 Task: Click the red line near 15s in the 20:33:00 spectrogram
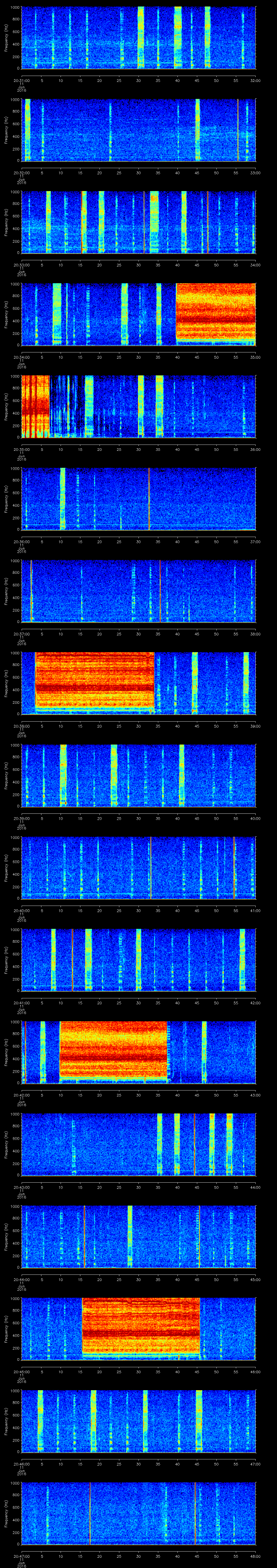[x=82, y=222]
